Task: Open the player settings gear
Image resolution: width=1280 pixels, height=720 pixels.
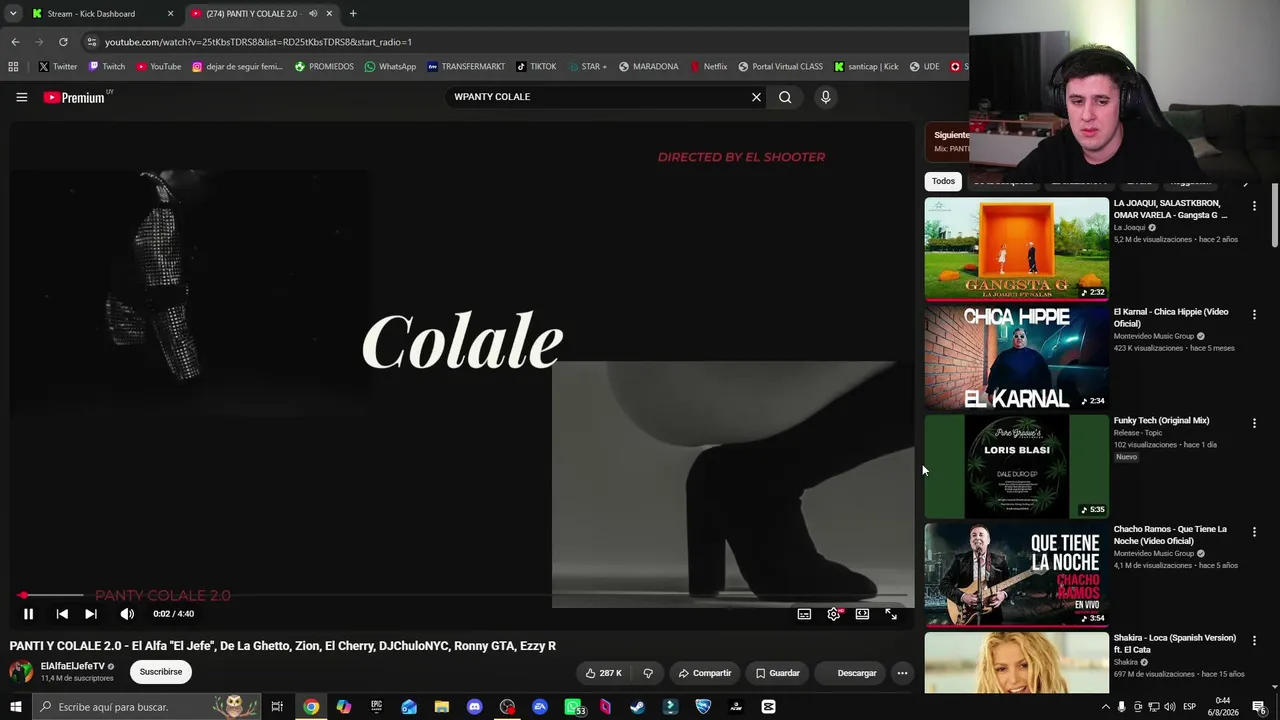Action: [834, 614]
